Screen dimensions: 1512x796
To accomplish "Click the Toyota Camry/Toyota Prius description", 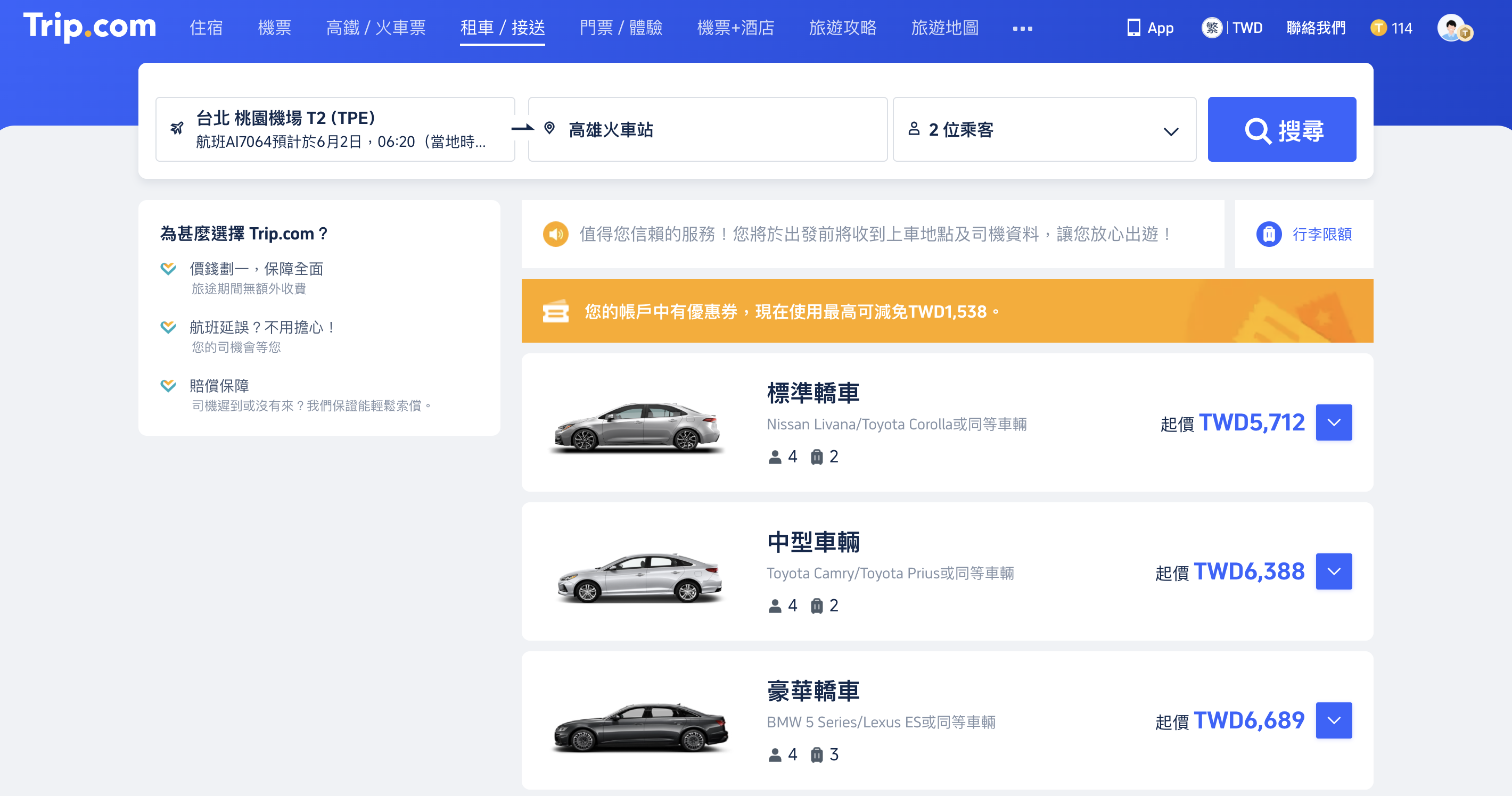I will click(x=890, y=573).
